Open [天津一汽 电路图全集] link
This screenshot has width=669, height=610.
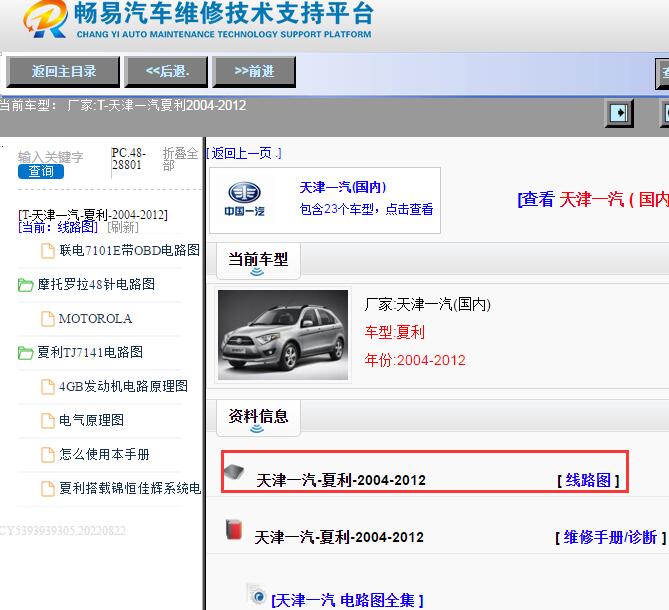(x=347, y=600)
